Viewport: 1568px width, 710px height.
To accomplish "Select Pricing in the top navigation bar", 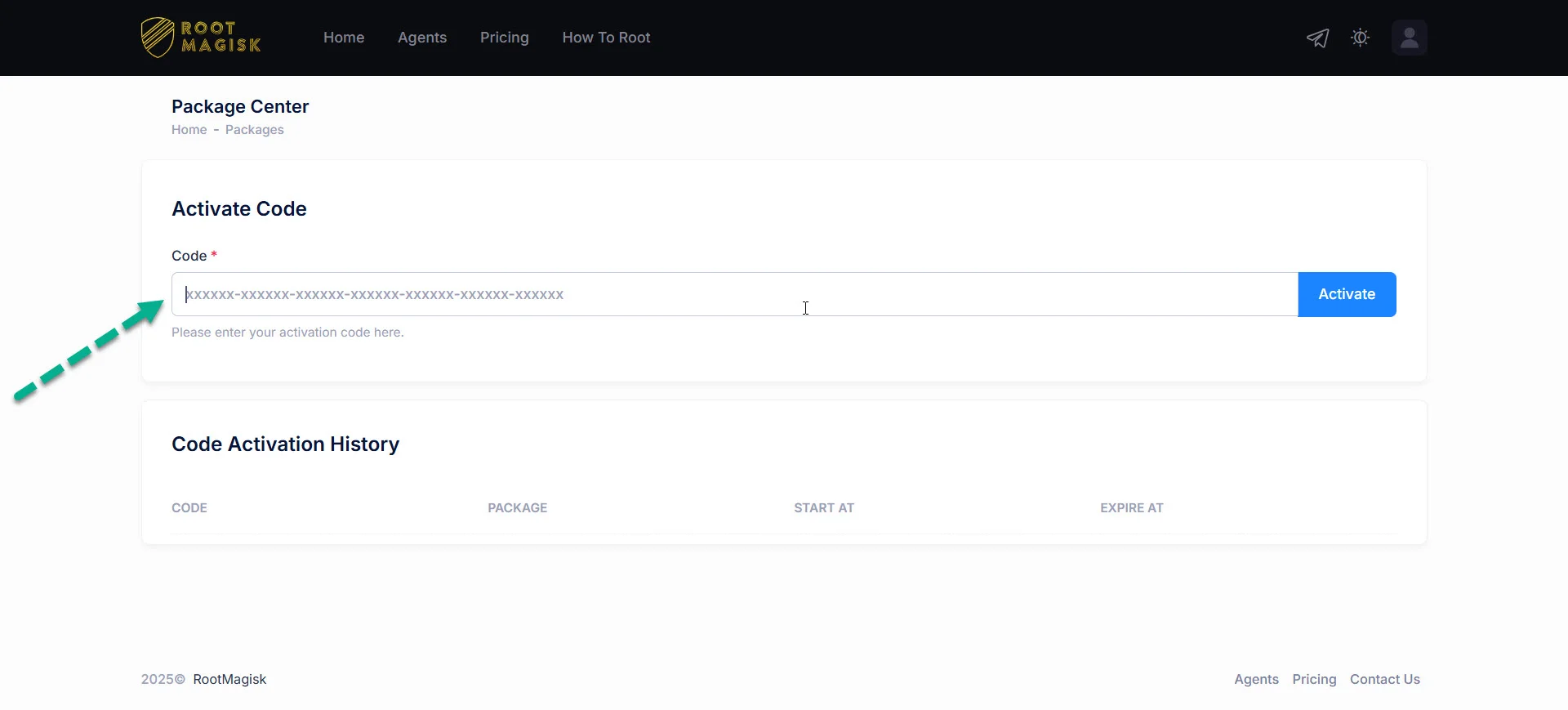I will pos(504,38).
